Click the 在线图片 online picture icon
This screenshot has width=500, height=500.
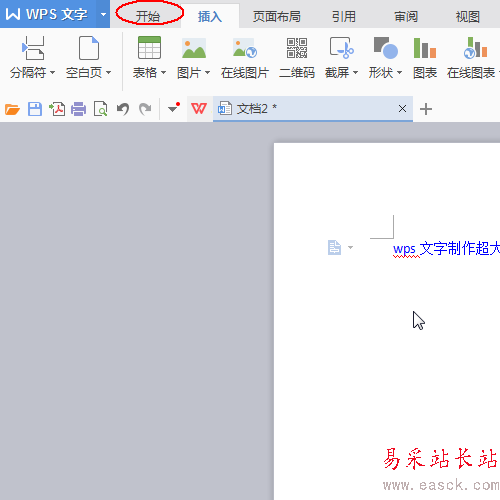(245, 48)
